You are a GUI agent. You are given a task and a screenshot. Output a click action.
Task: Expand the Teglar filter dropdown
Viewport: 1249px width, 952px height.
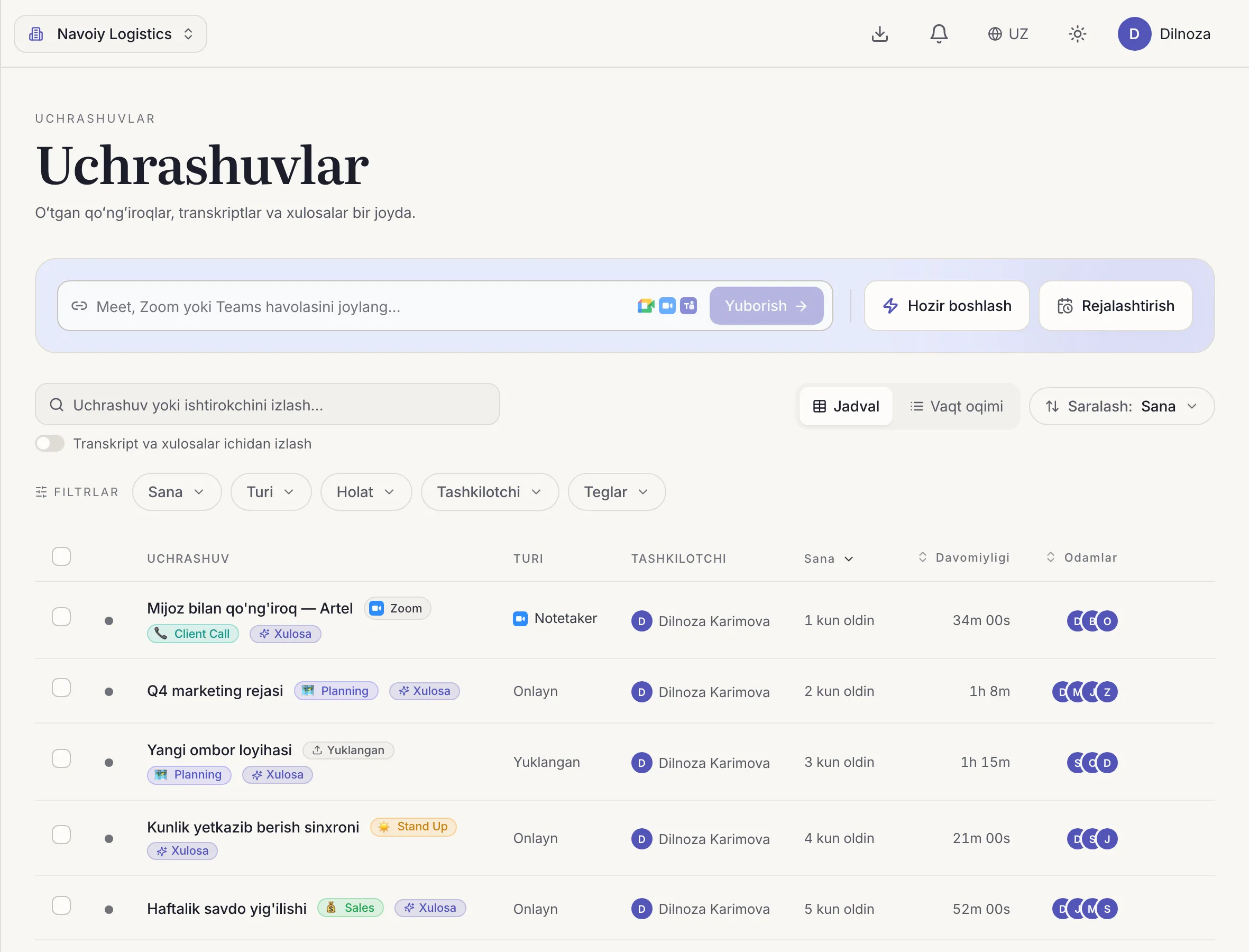pos(617,492)
